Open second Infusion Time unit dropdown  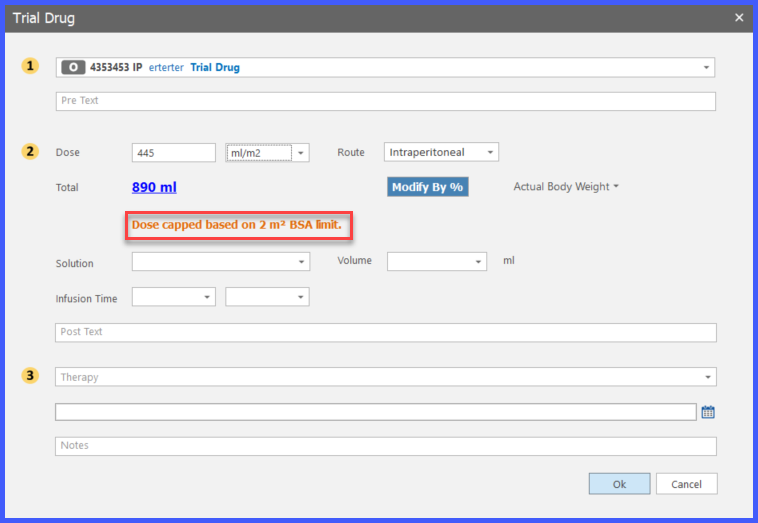(x=267, y=297)
